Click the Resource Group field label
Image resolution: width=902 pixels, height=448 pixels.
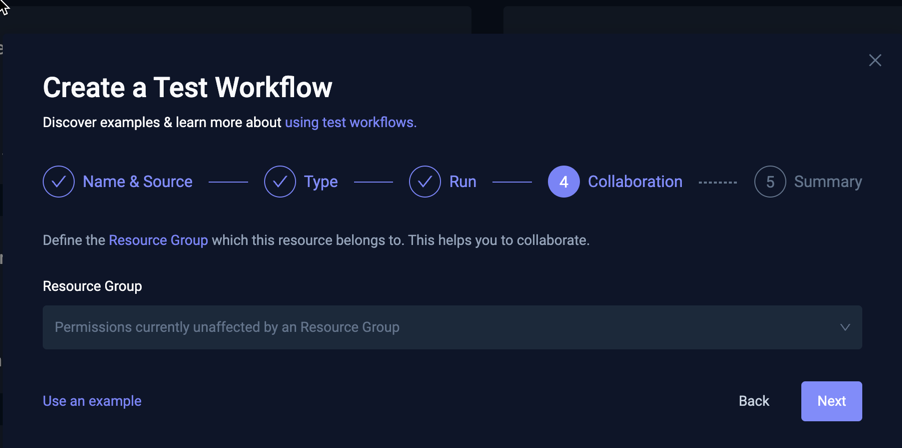[92, 286]
